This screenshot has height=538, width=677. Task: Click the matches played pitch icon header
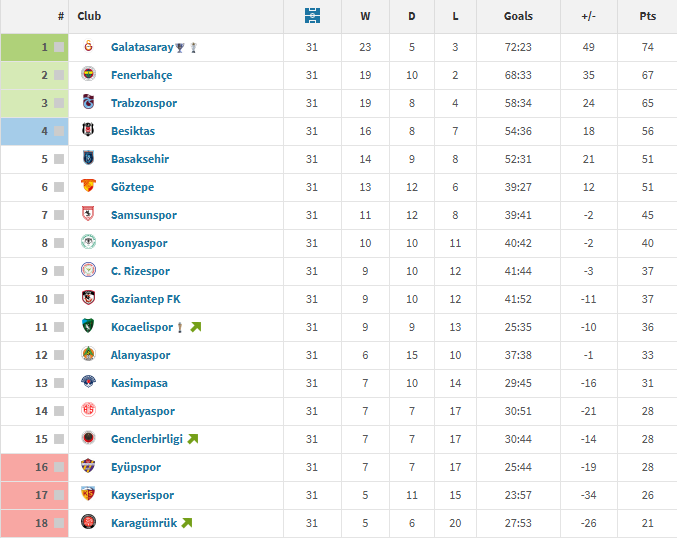[312, 16]
